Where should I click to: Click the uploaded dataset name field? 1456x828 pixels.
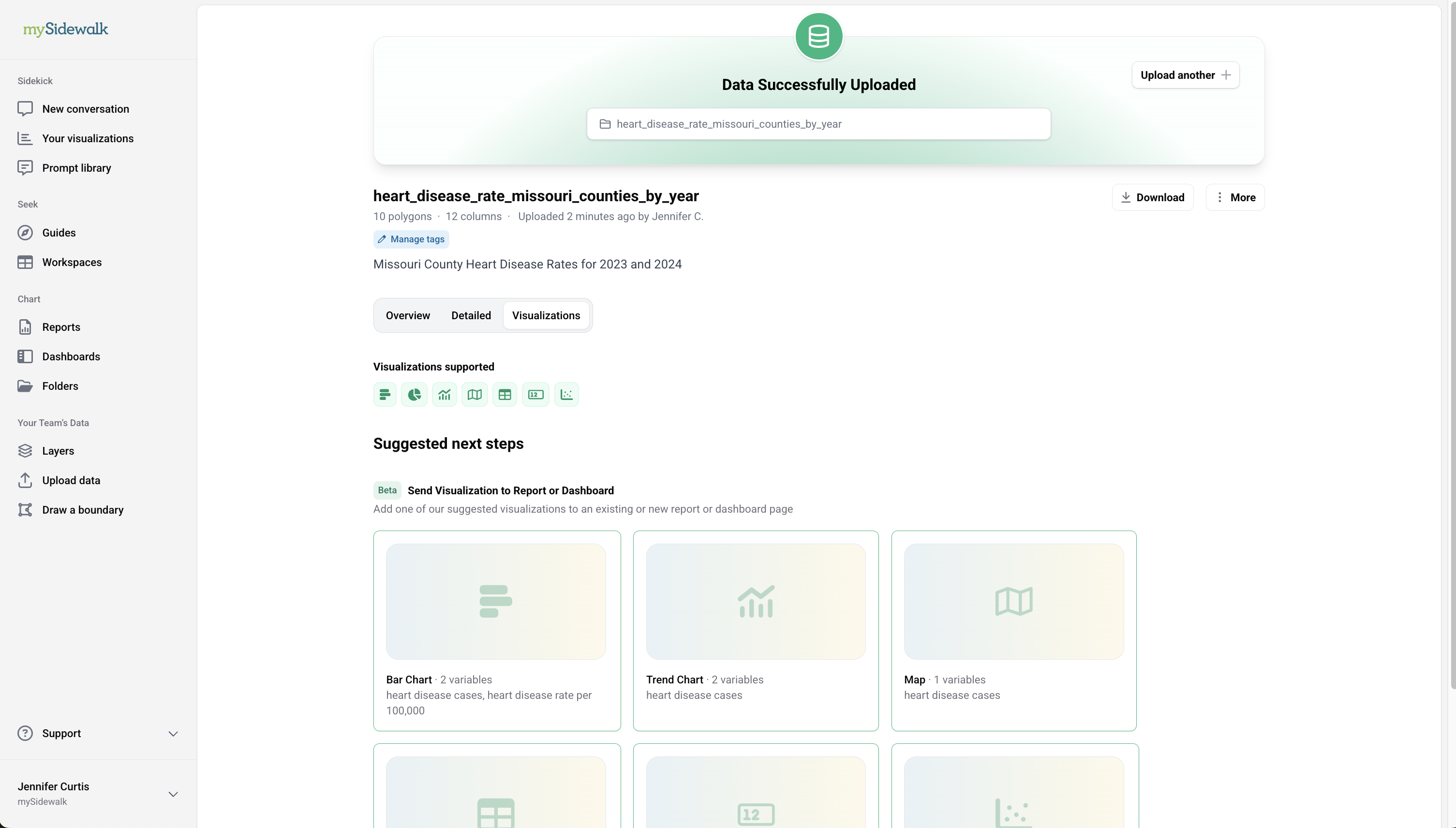(x=818, y=124)
